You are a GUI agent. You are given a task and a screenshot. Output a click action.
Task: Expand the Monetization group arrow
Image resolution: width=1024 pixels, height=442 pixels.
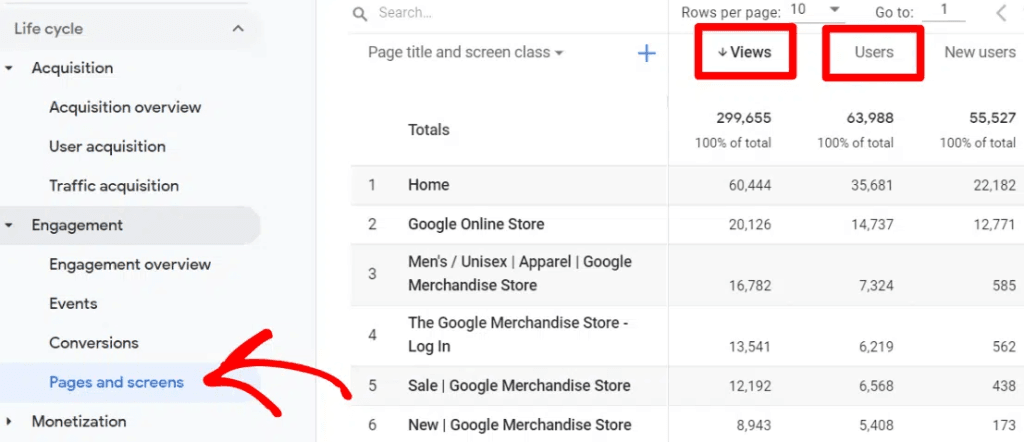point(10,421)
